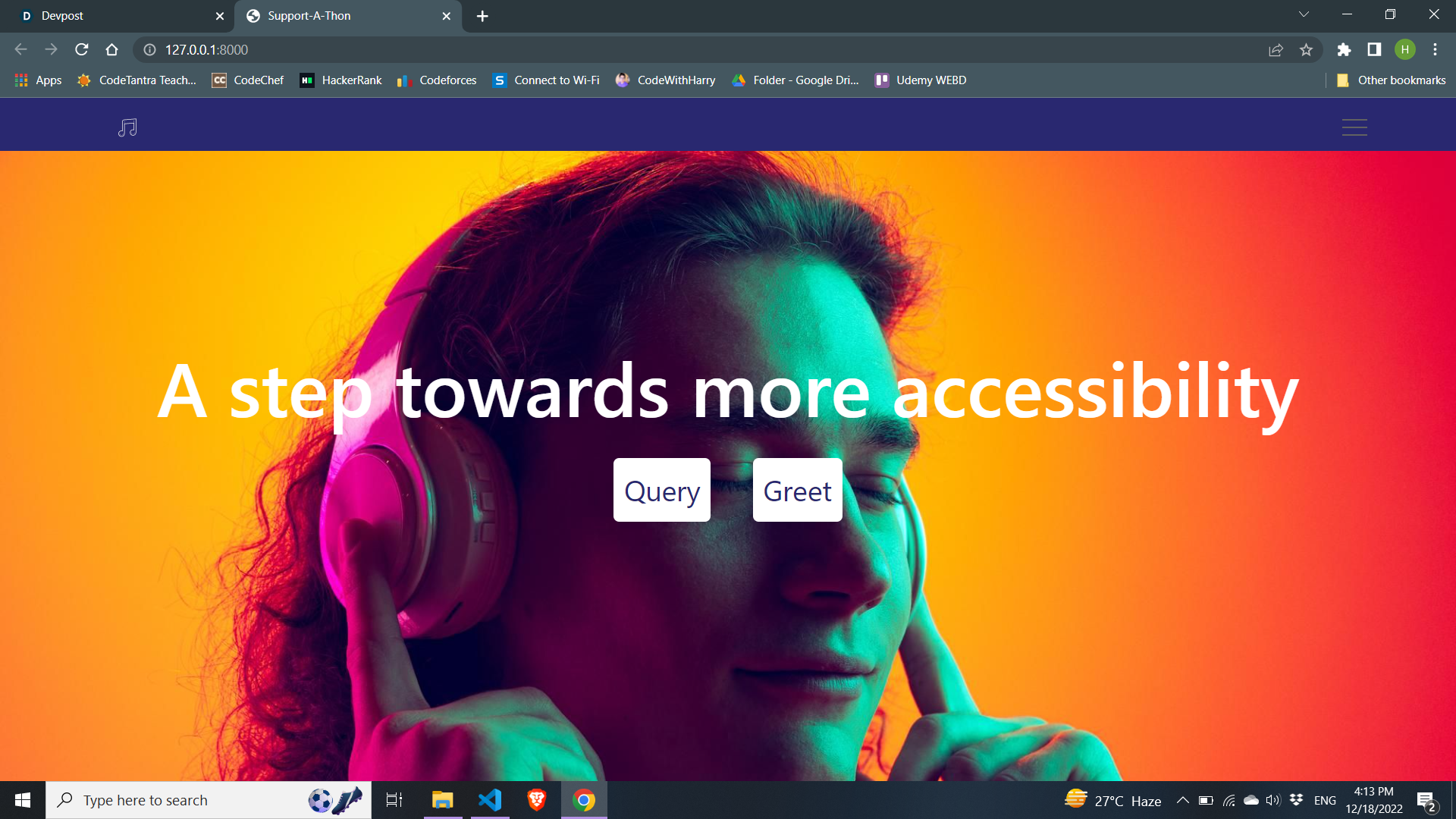Open a new browser tab
1456x819 pixels.
[x=482, y=16]
